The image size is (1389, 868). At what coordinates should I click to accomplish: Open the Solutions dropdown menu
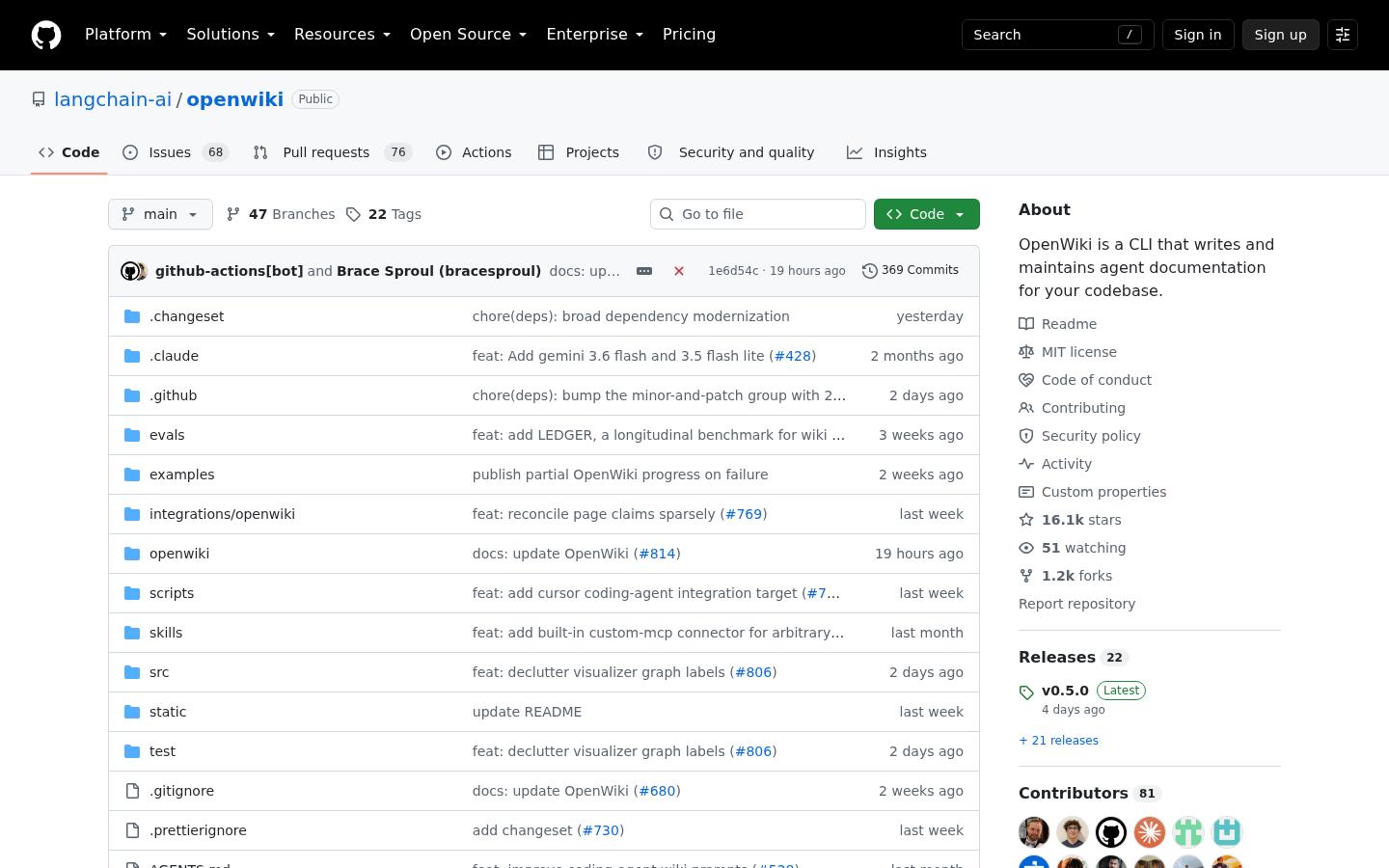pos(231,35)
